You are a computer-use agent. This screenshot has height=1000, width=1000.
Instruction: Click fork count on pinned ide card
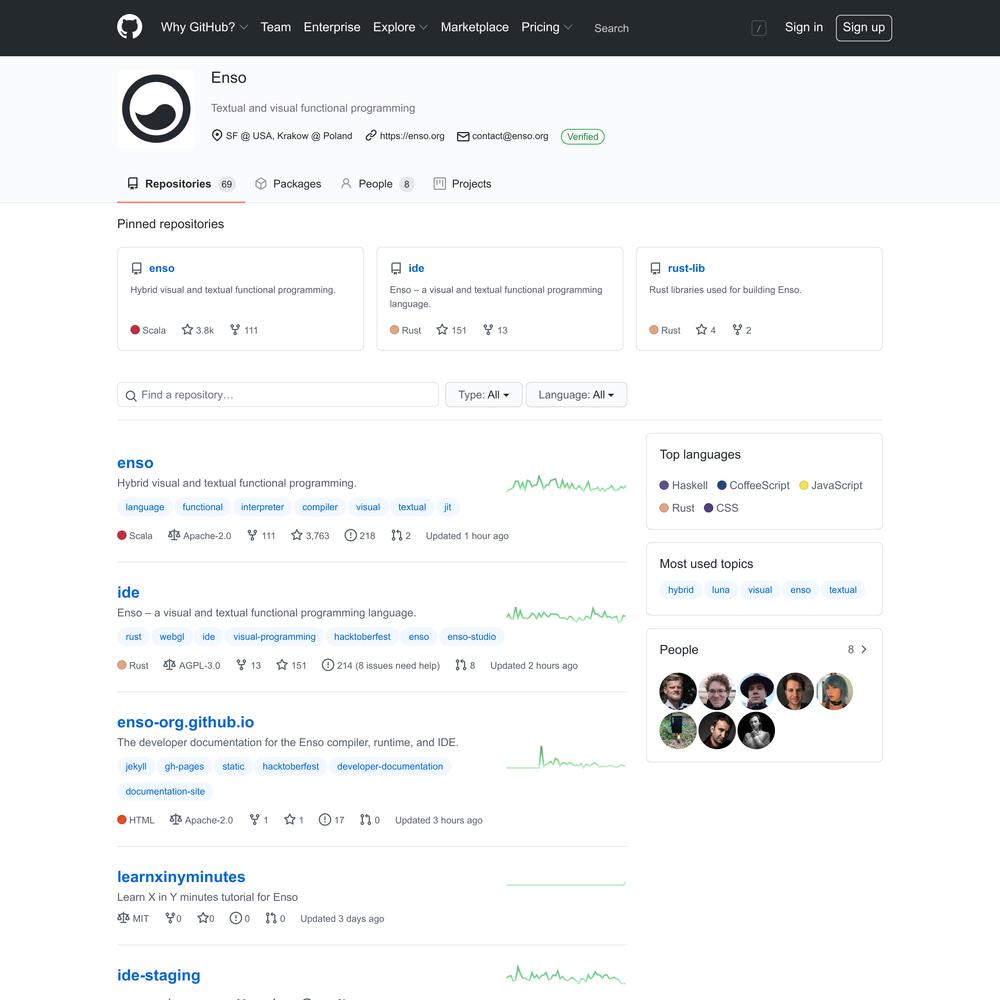coord(496,330)
